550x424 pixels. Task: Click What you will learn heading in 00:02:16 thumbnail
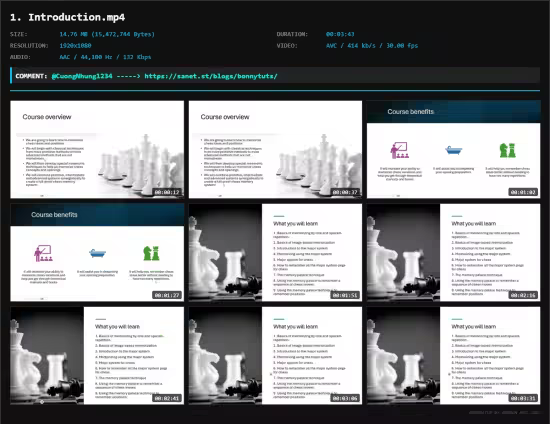[474, 223]
